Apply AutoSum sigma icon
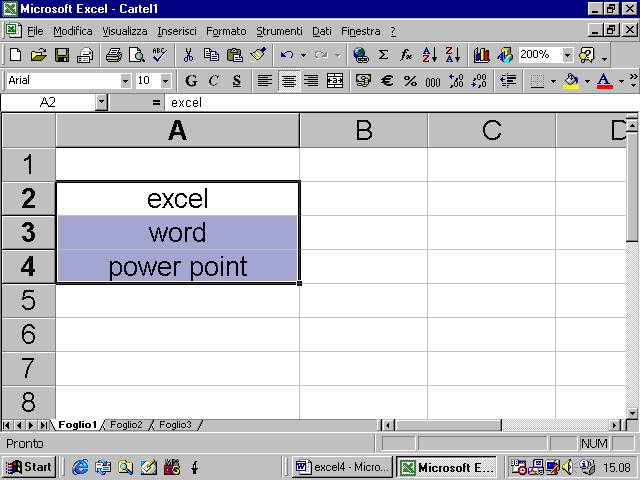Viewport: 640px width, 480px height. pos(383,55)
